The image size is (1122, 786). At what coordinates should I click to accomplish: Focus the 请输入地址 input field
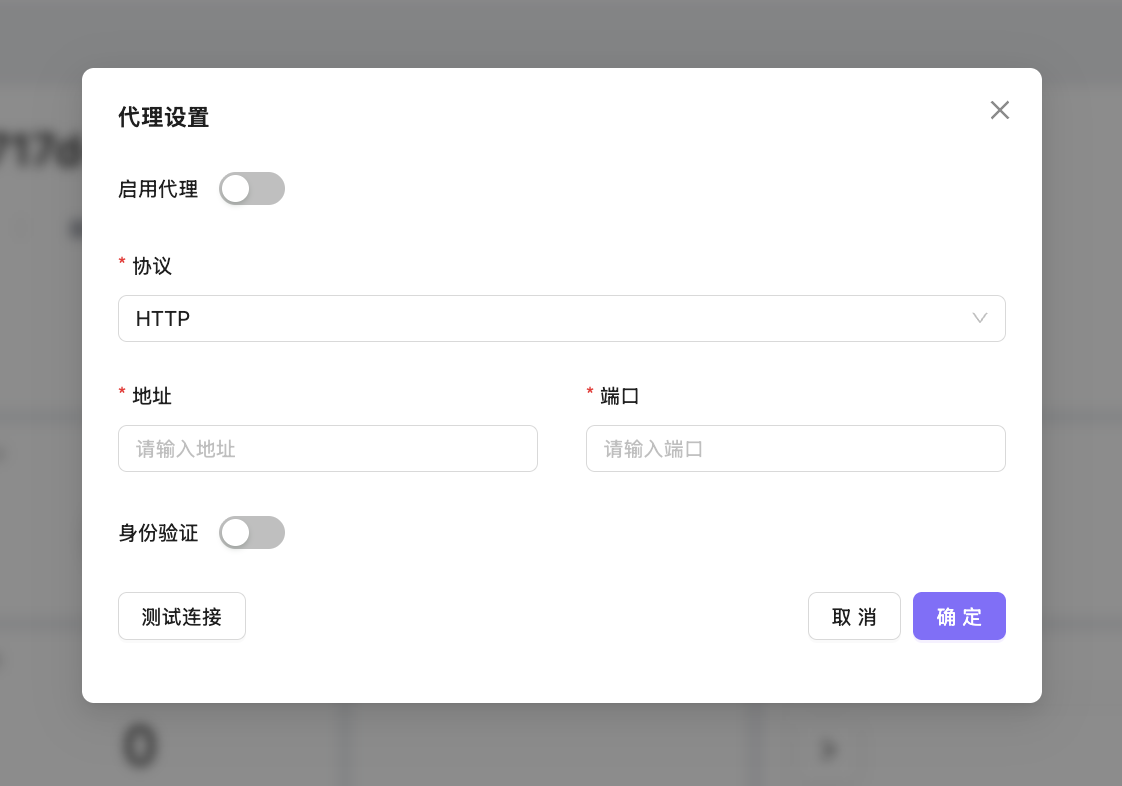(327, 449)
